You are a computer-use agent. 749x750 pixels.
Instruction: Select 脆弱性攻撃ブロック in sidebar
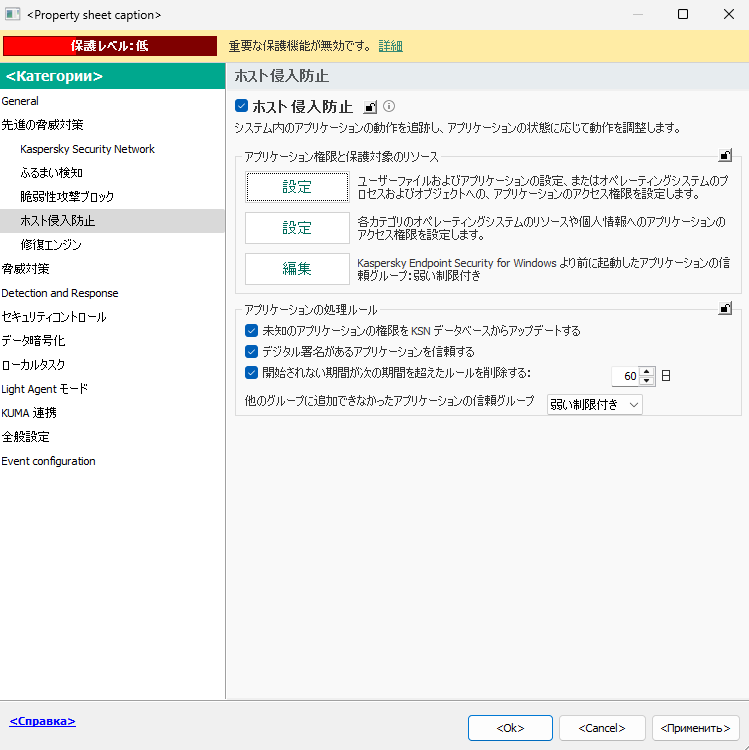(112, 197)
